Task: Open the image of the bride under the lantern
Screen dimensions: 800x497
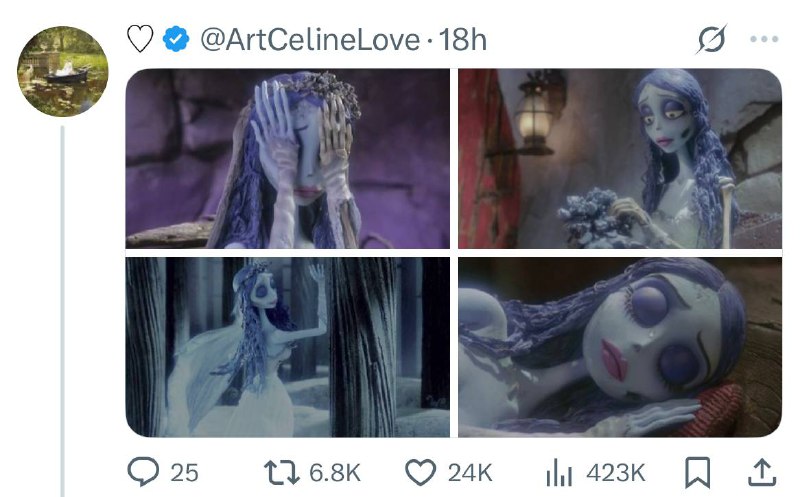Action: (x=620, y=158)
